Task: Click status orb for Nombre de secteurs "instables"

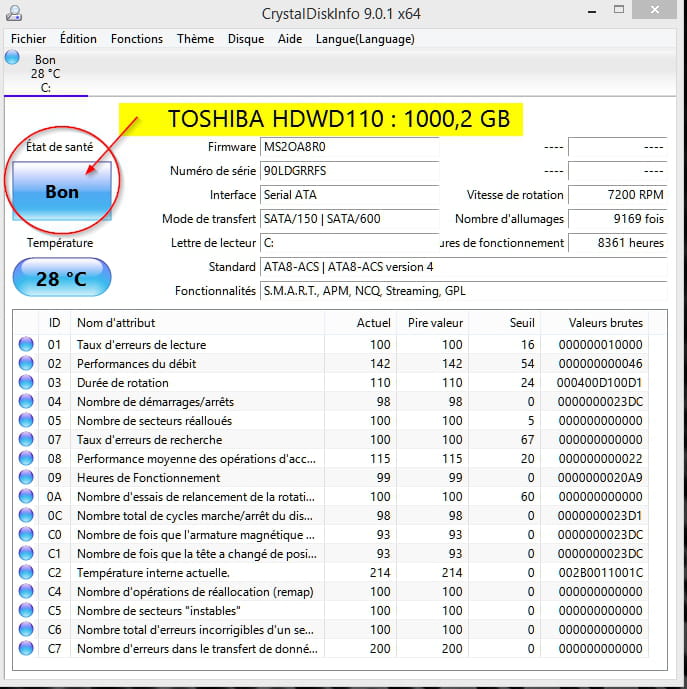Action: click(26, 611)
